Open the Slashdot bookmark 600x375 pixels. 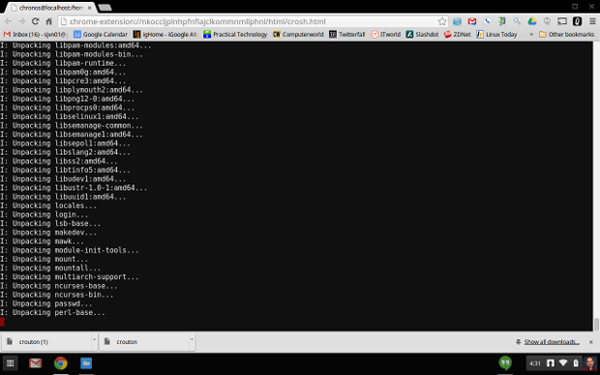click(x=422, y=34)
